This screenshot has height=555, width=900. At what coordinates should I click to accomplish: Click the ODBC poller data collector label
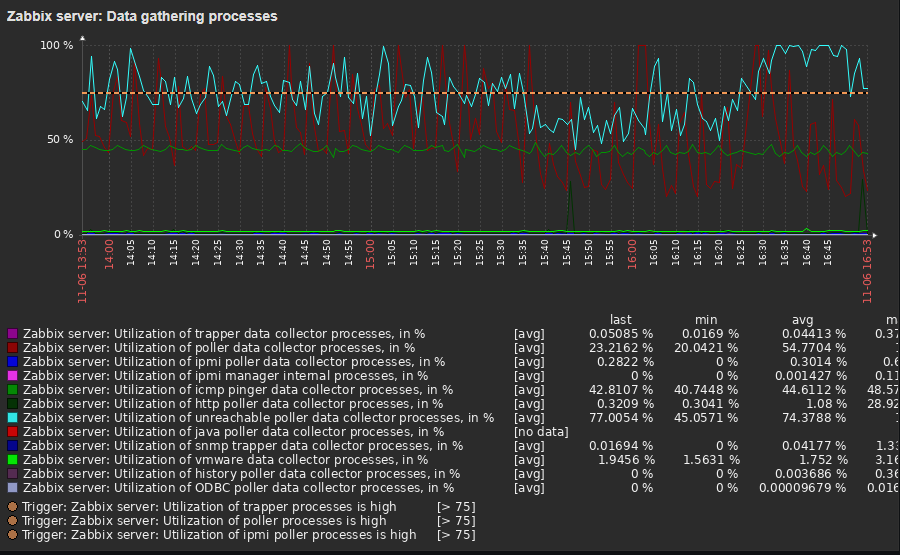coord(238,488)
